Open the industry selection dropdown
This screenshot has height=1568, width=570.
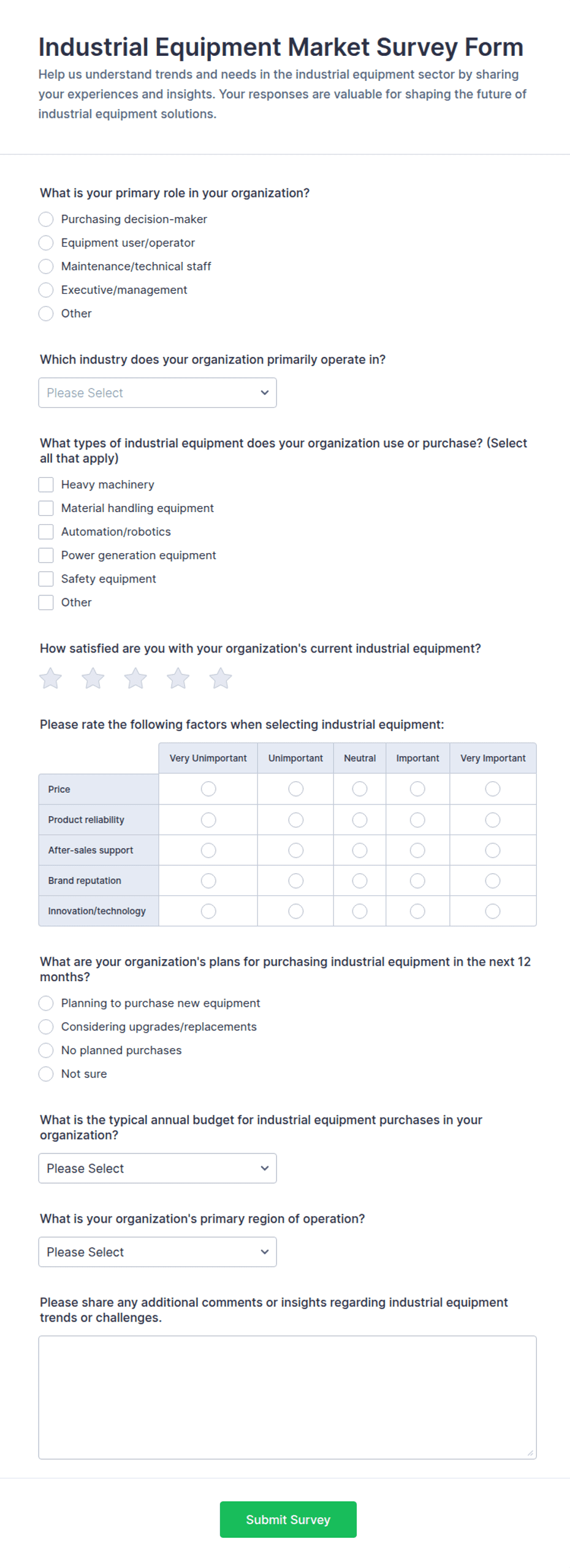tap(158, 392)
